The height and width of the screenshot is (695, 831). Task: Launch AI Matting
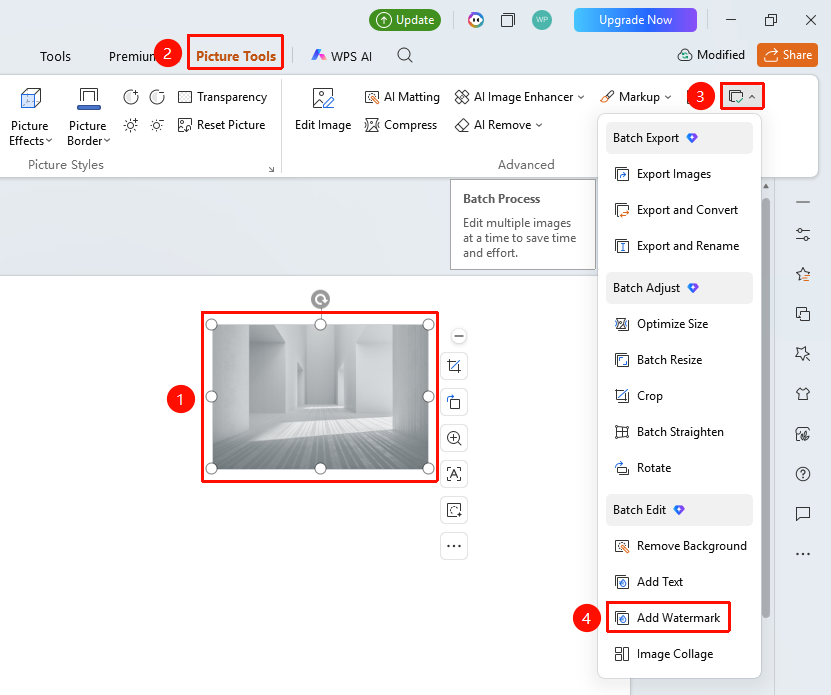coord(402,97)
